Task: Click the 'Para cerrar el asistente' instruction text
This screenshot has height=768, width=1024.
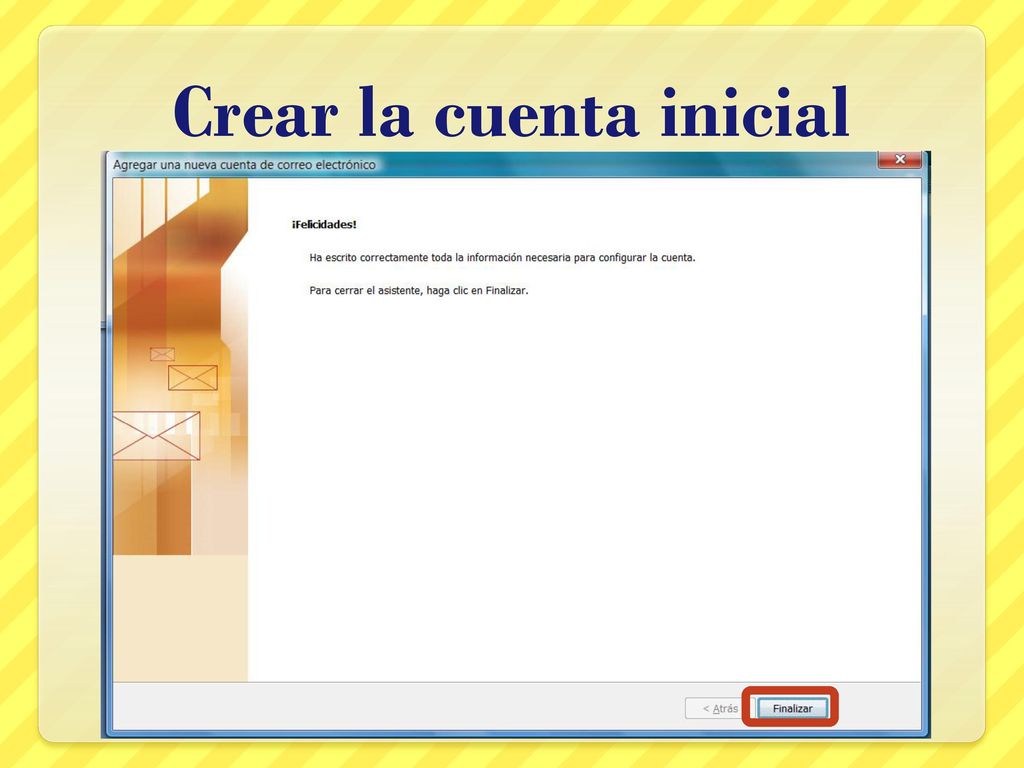Action: coord(419,291)
